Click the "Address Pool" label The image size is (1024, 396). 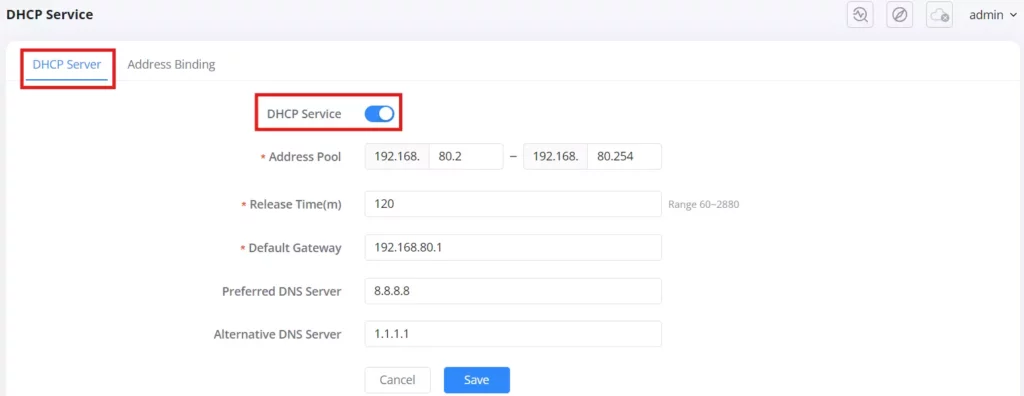pos(305,157)
